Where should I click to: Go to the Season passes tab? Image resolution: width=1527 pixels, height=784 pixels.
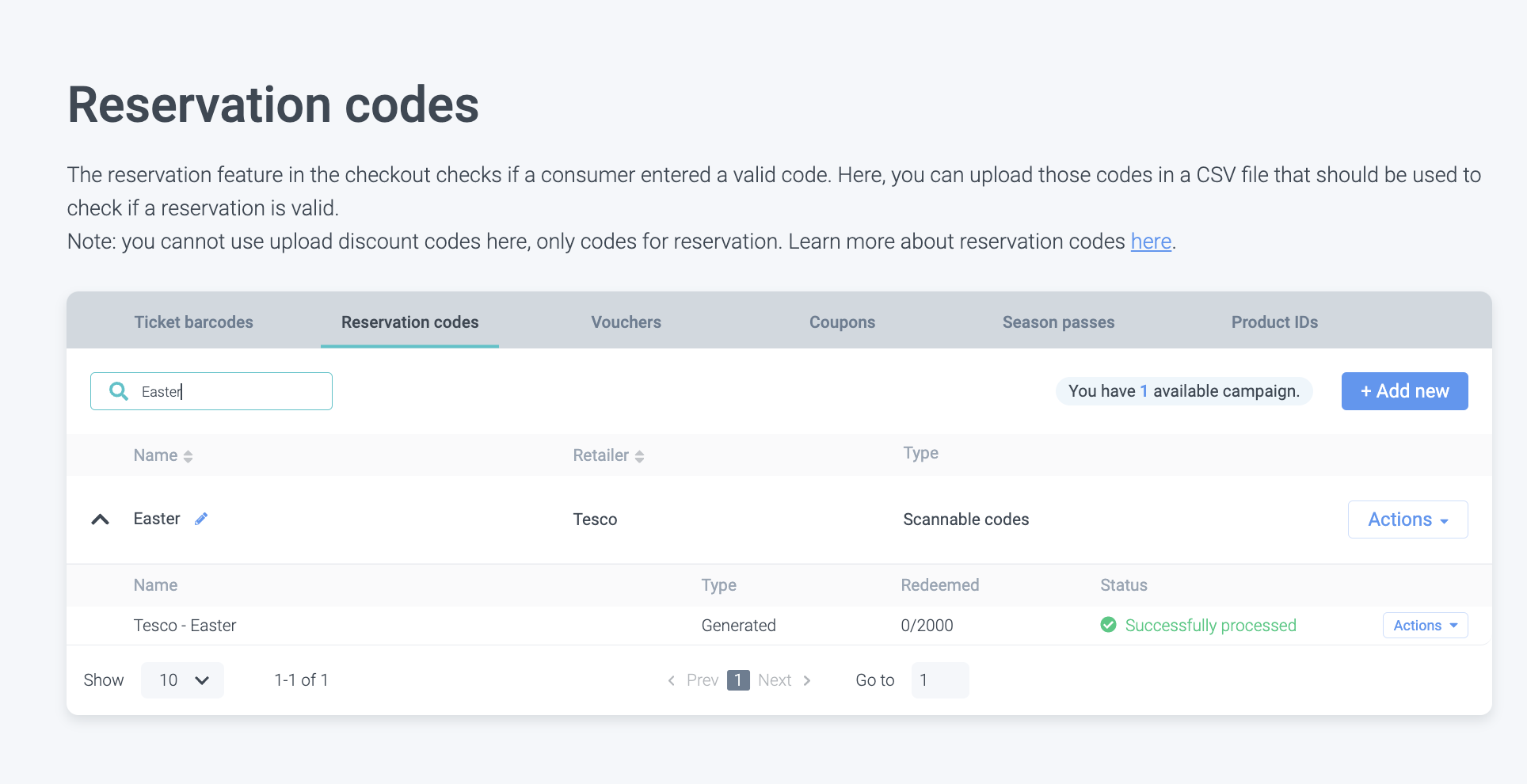click(1058, 322)
